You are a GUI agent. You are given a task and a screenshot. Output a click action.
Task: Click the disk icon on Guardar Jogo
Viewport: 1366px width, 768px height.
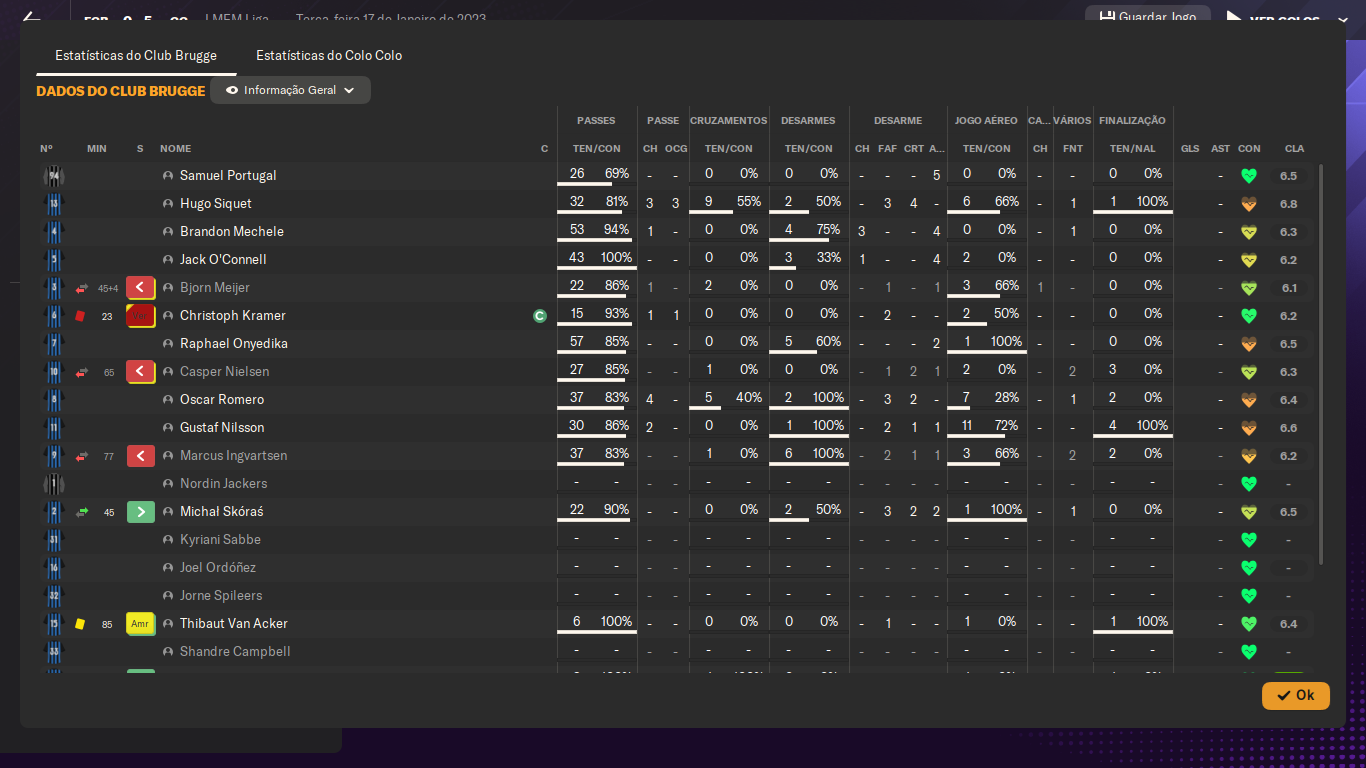click(1107, 17)
